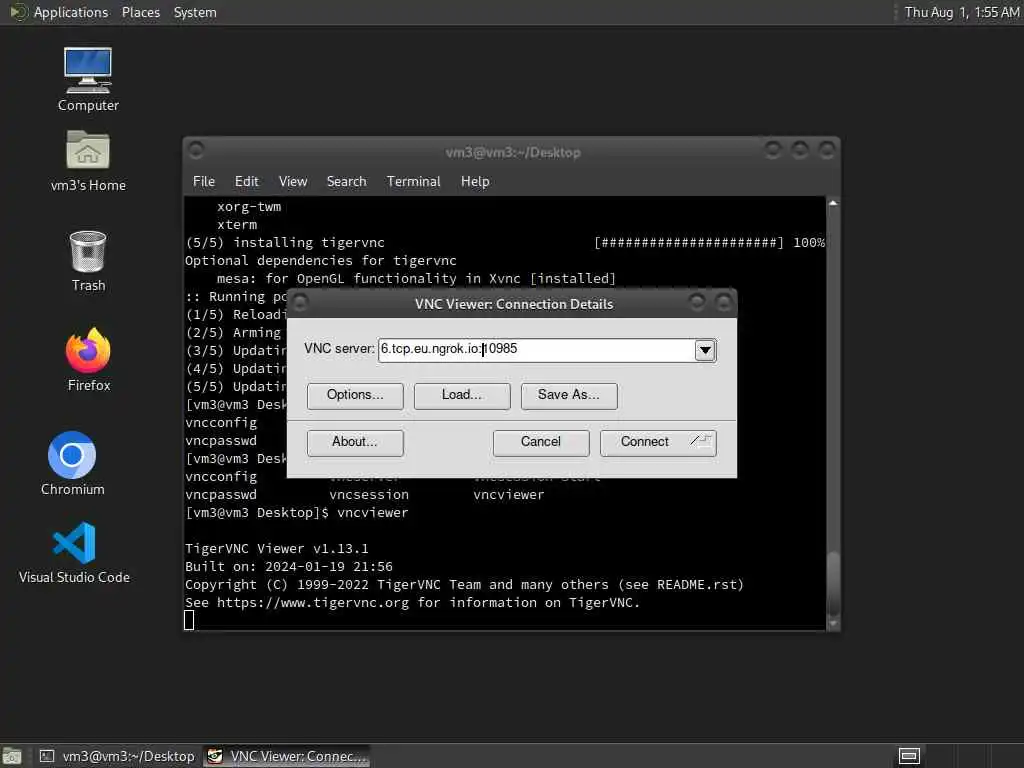The image size is (1024, 768).
Task: Open the VNC server history dropdown arrow
Action: (705, 350)
